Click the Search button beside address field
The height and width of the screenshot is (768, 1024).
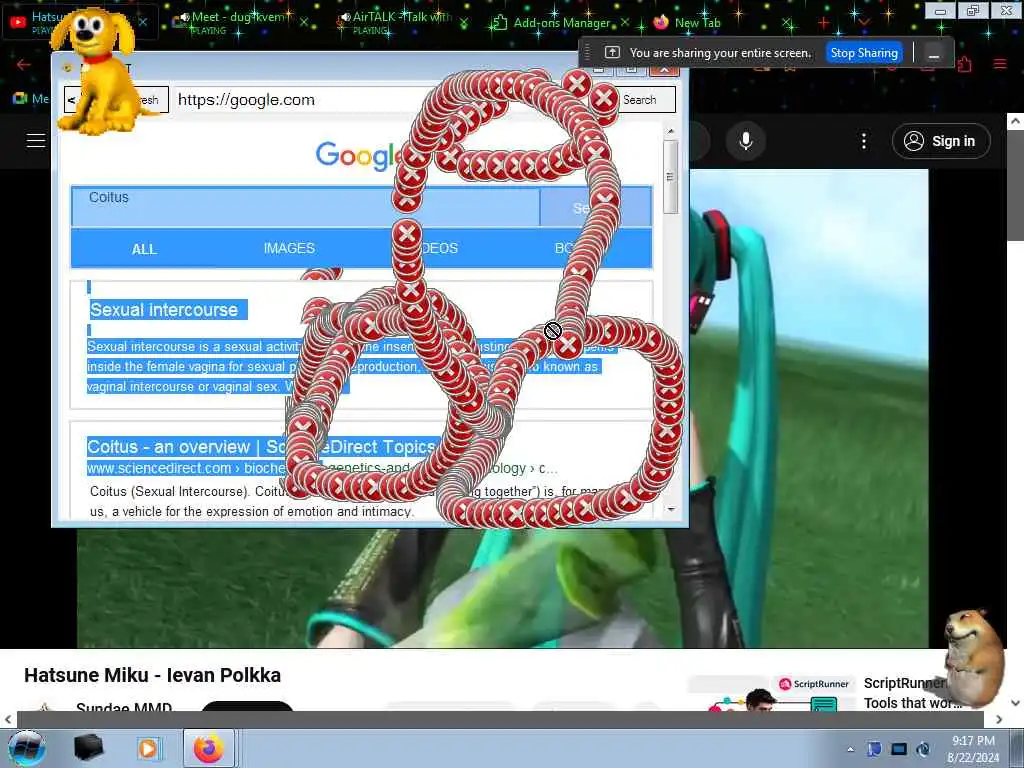639,100
